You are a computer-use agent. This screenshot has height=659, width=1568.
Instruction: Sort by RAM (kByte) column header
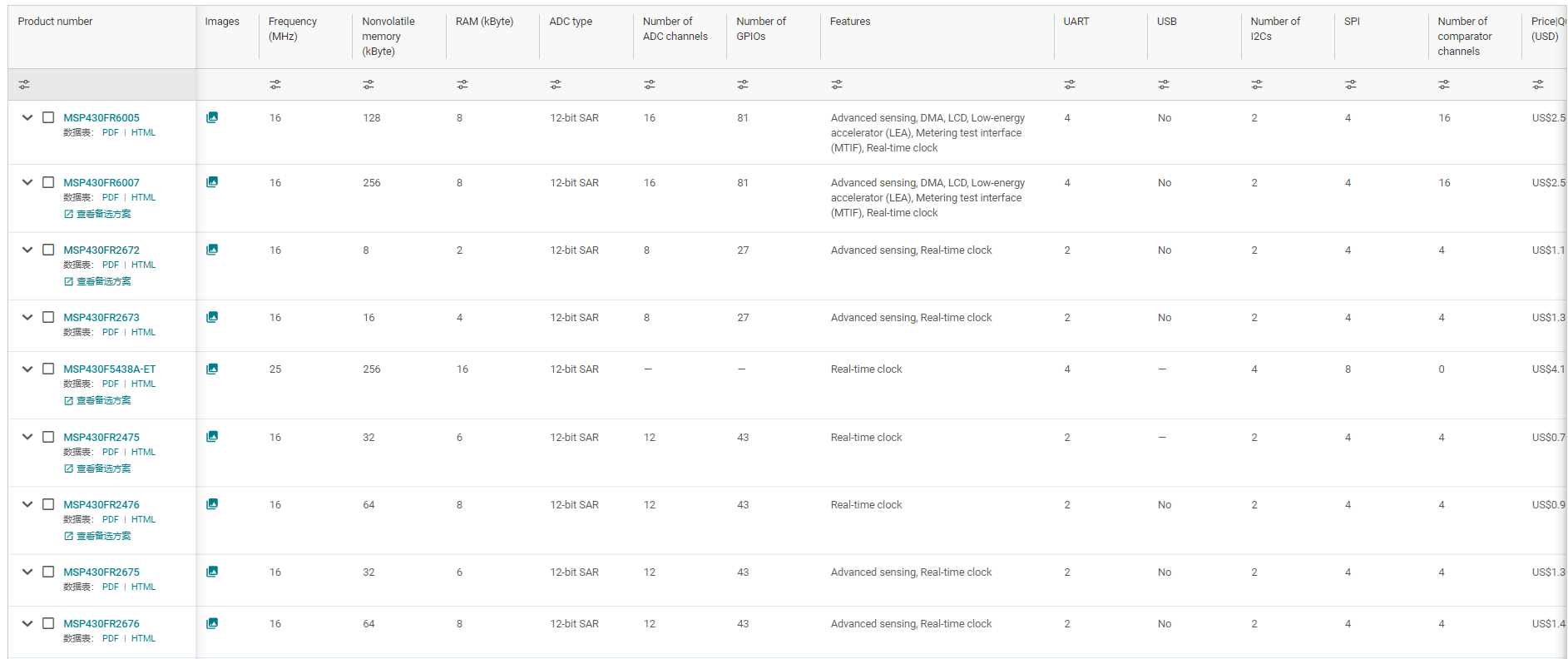484,22
